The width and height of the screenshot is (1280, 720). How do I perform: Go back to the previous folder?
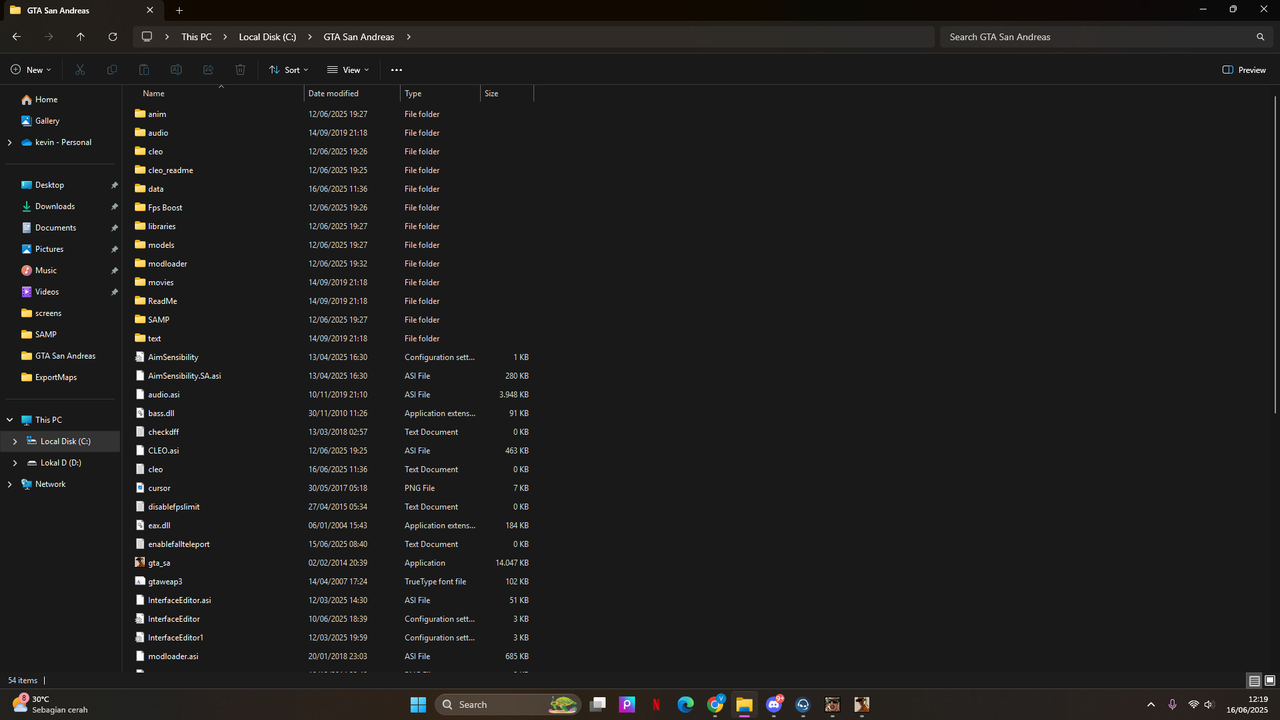16,37
